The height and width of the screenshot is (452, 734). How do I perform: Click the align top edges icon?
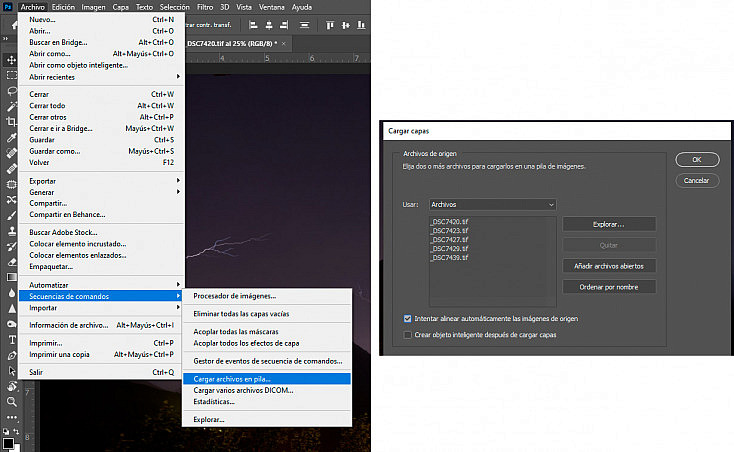point(330,25)
